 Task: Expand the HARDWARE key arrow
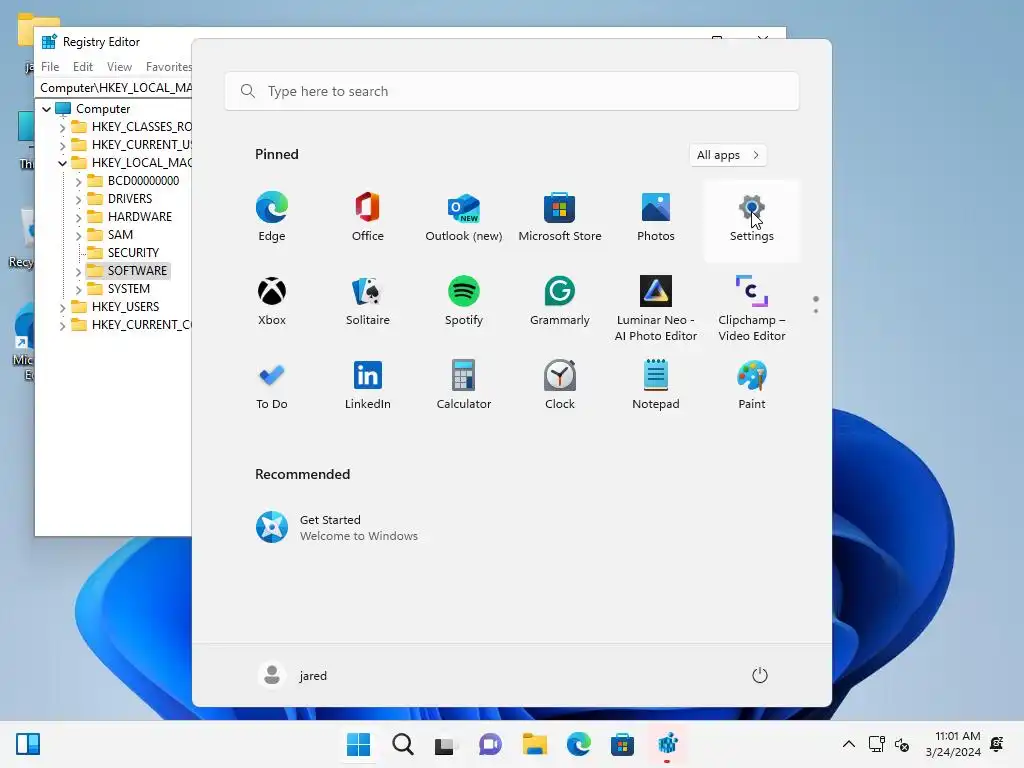tap(78, 217)
